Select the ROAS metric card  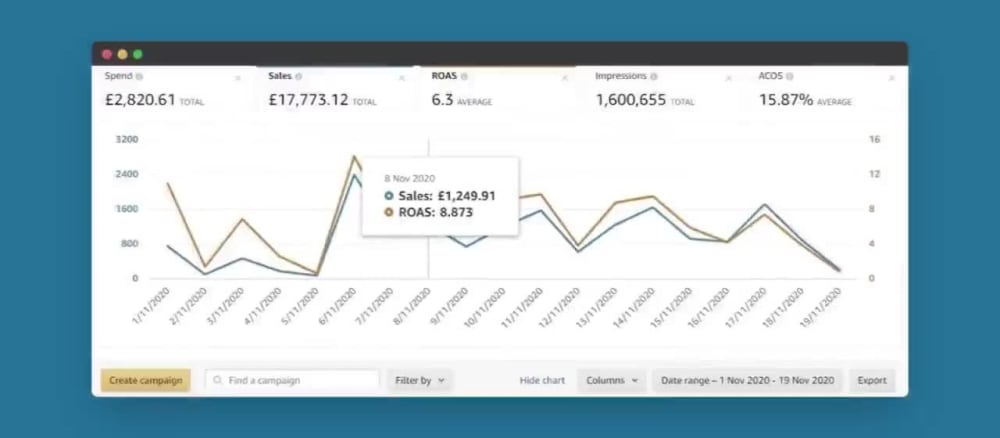click(x=500, y=90)
